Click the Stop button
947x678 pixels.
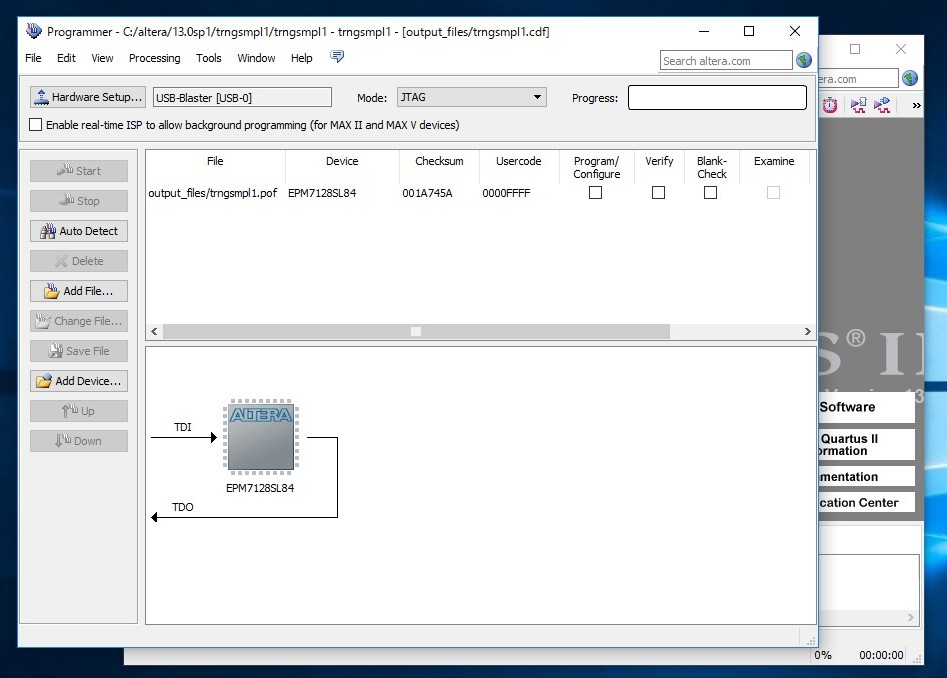[79, 201]
